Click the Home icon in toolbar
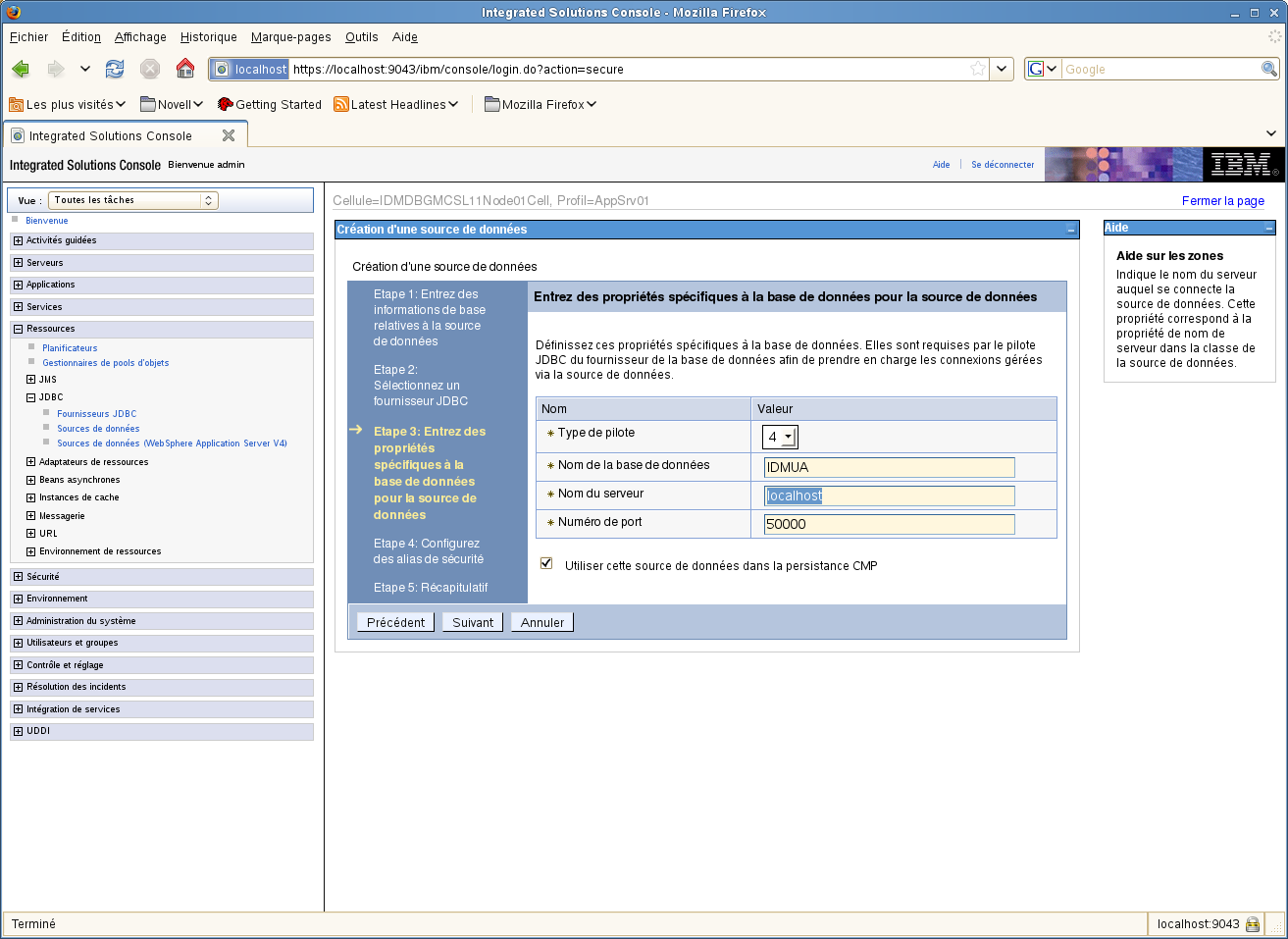The height and width of the screenshot is (939, 1288). coord(185,69)
